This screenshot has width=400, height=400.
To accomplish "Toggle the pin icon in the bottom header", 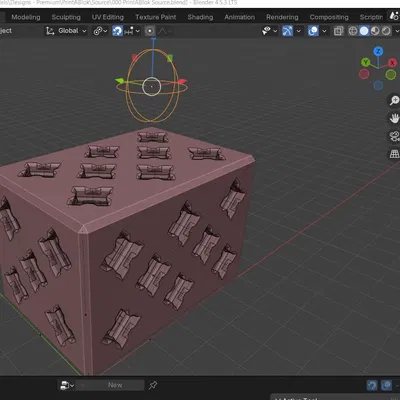I will [153, 385].
